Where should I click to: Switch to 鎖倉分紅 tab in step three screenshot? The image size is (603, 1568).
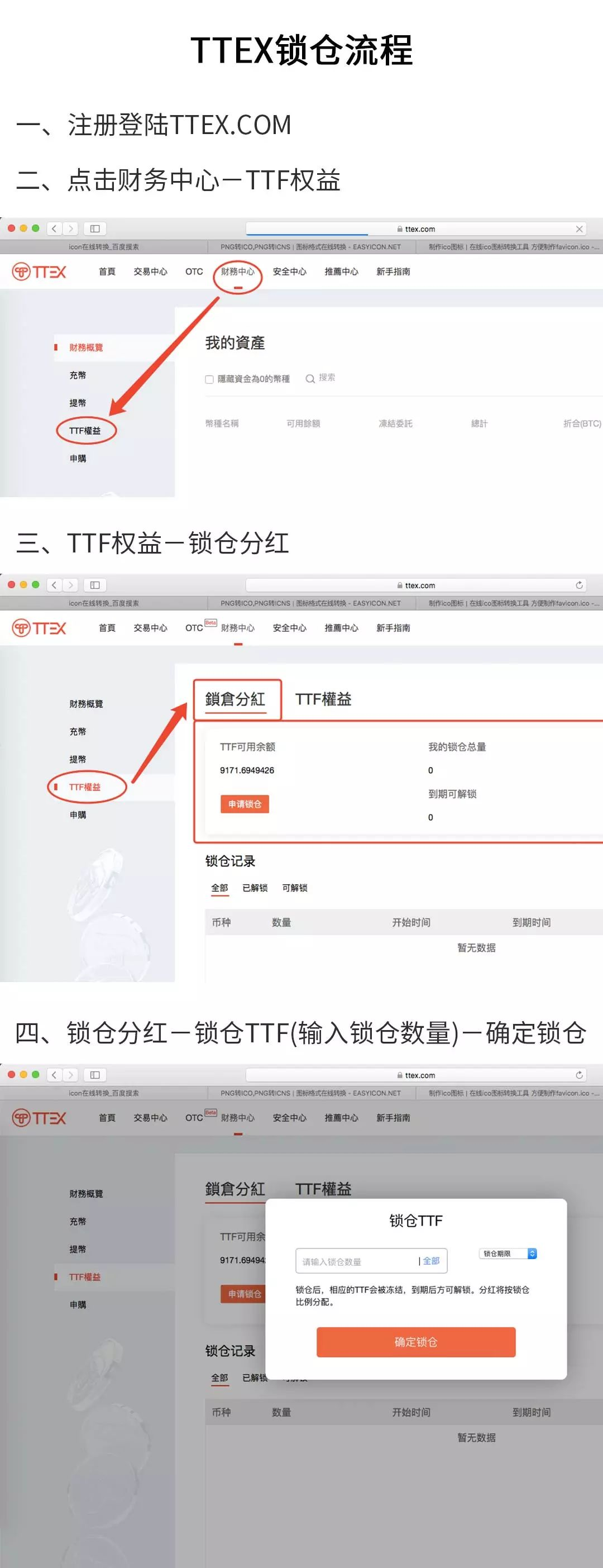[236, 699]
